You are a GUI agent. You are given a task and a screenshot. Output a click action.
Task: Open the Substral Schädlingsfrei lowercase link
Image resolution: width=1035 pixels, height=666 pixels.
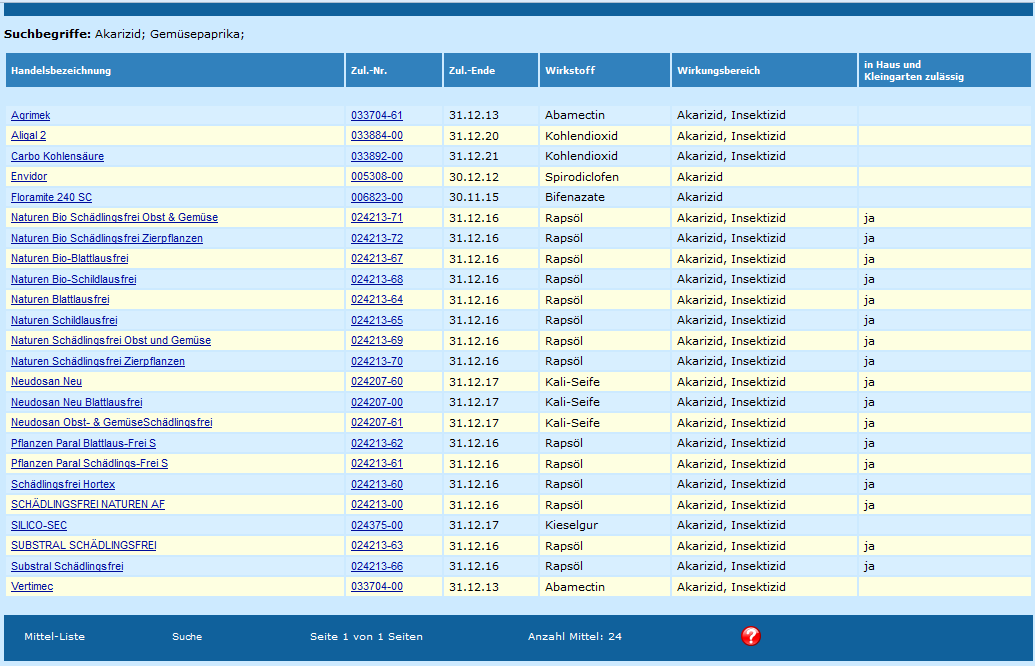click(67, 566)
